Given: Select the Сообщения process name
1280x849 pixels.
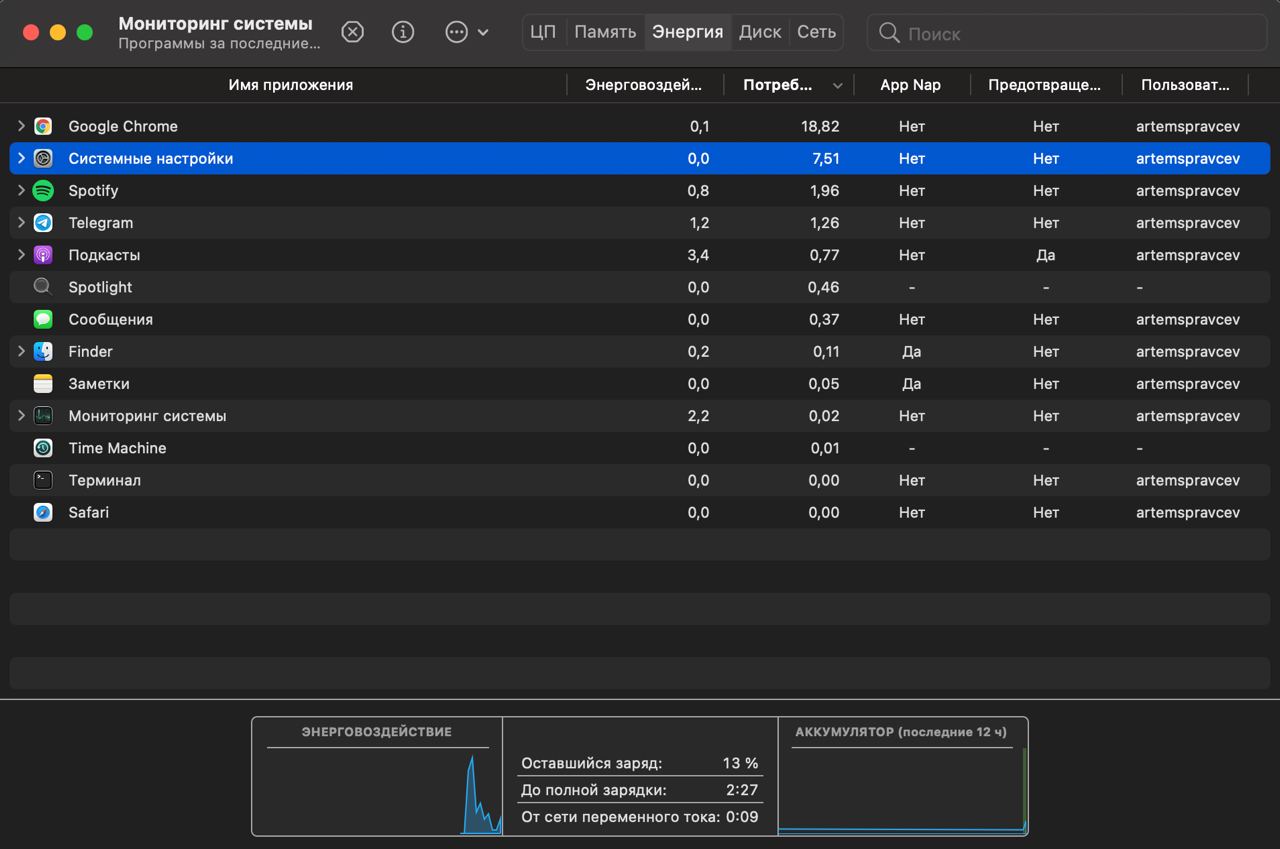Looking at the screenshot, I should pos(110,319).
